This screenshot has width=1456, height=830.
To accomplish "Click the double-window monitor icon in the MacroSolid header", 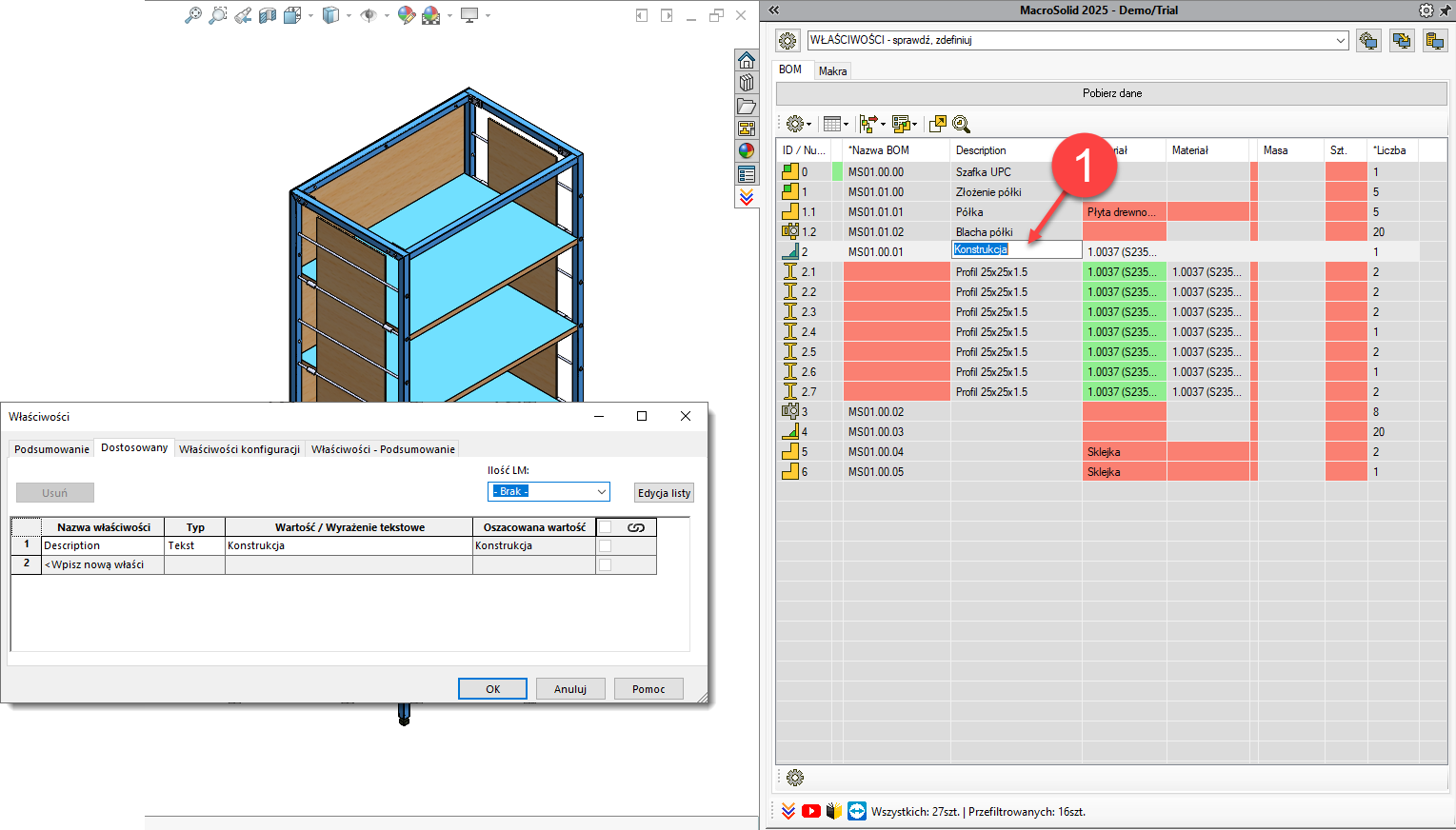I will pyautogui.click(x=1402, y=41).
